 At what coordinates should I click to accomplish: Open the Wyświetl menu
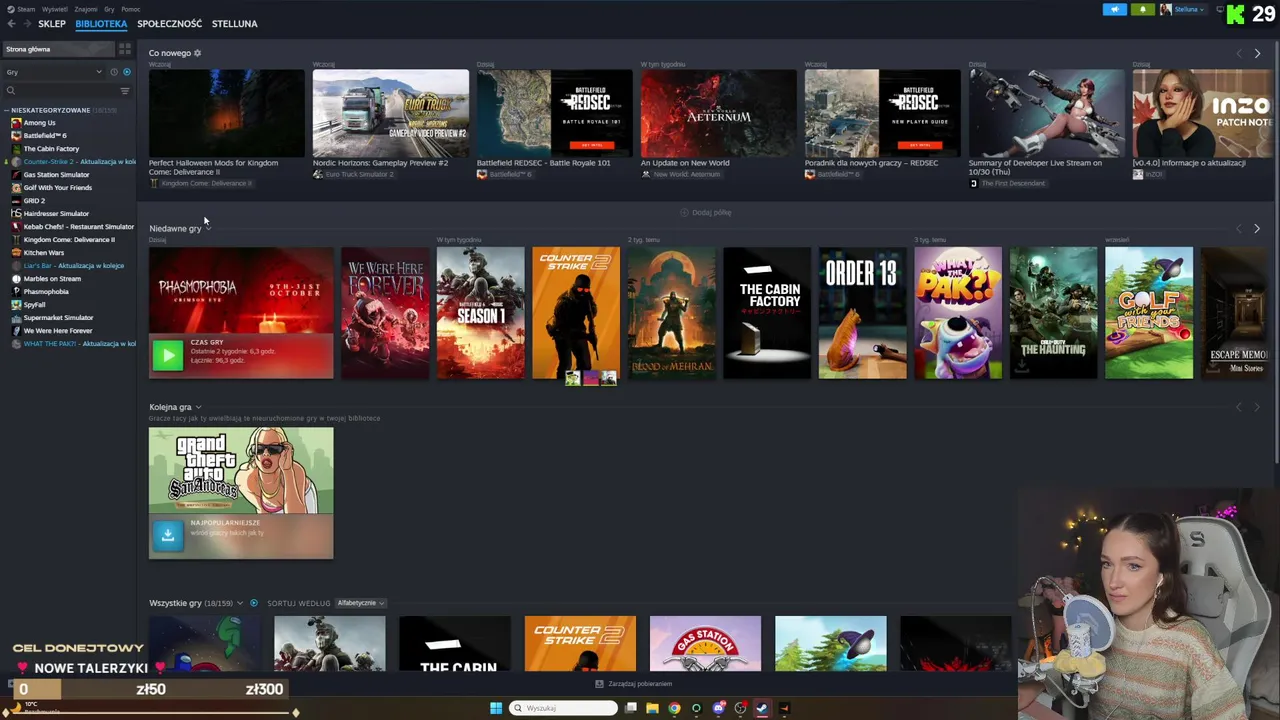(x=54, y=9)
